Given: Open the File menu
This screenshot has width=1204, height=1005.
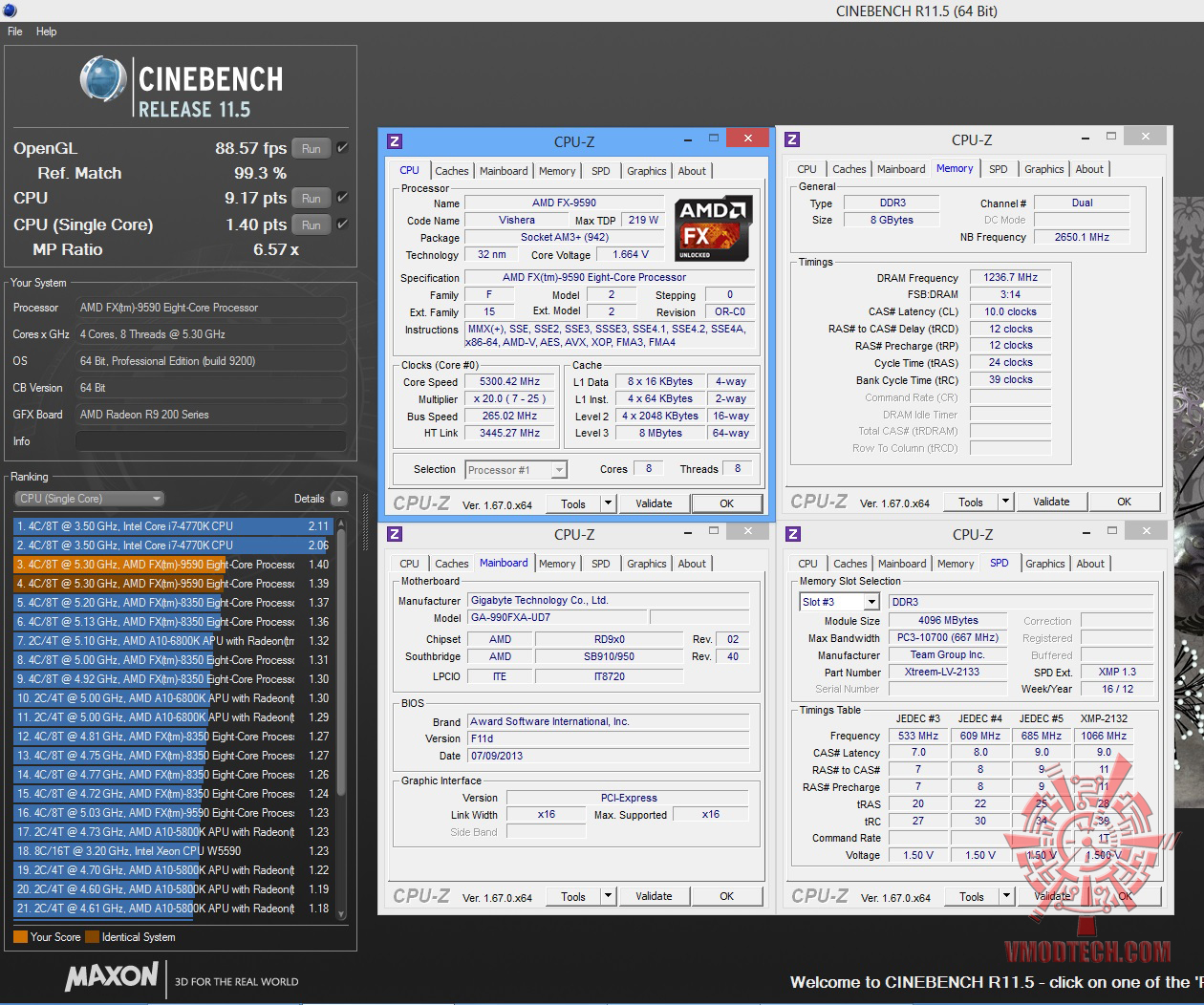Looking at the screenshot, I should pos(15,32).
